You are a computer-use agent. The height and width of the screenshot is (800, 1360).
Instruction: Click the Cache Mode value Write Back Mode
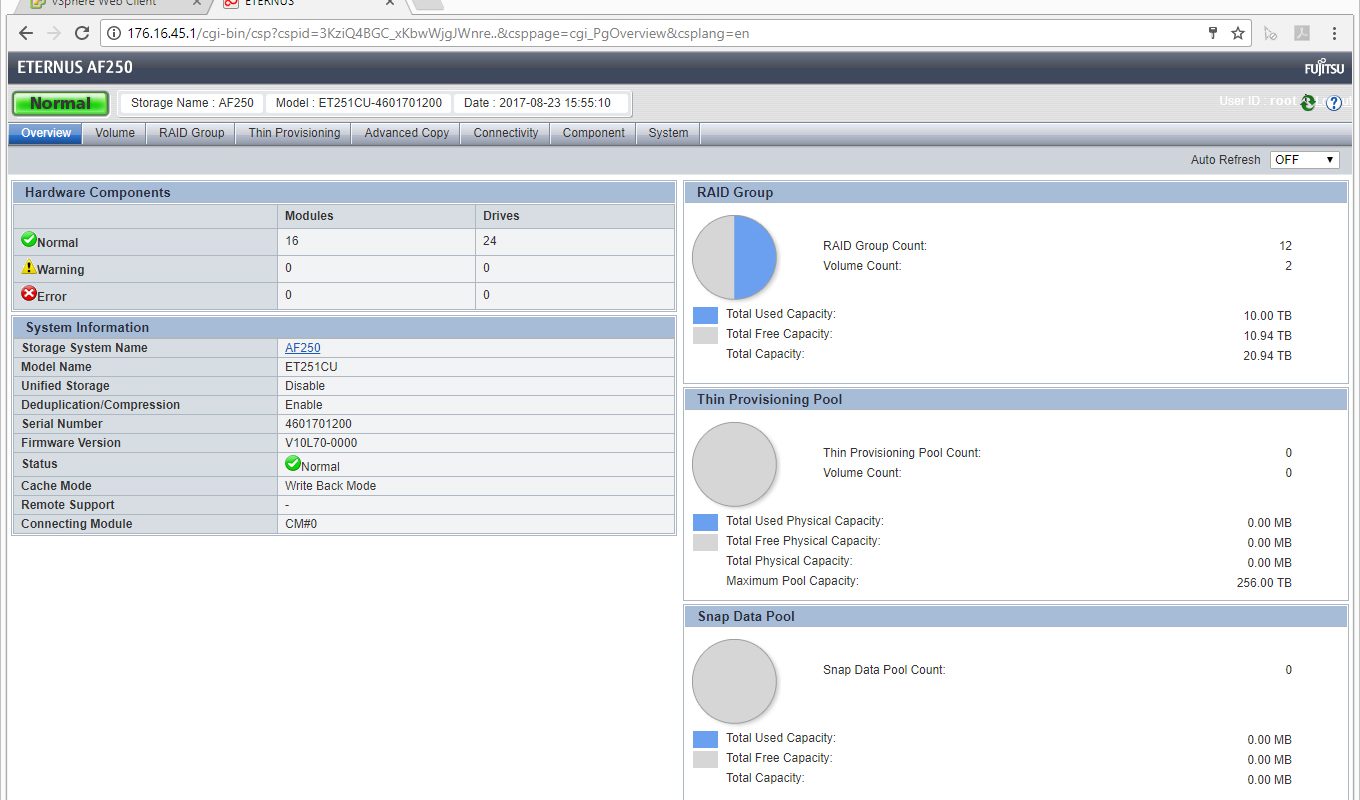(330, 486)
